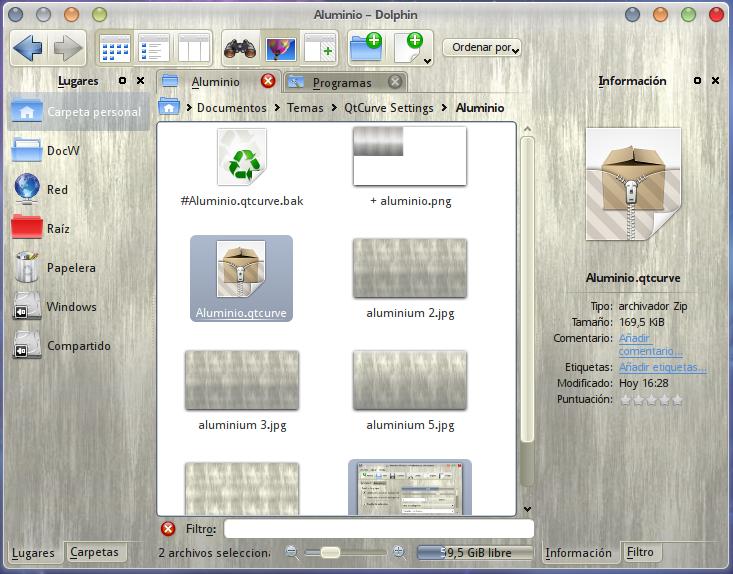Zoom out icons with minus magnifier
The width and height of the screenshot is (733, 574).
pyautogui.click(x=292, y=552)
